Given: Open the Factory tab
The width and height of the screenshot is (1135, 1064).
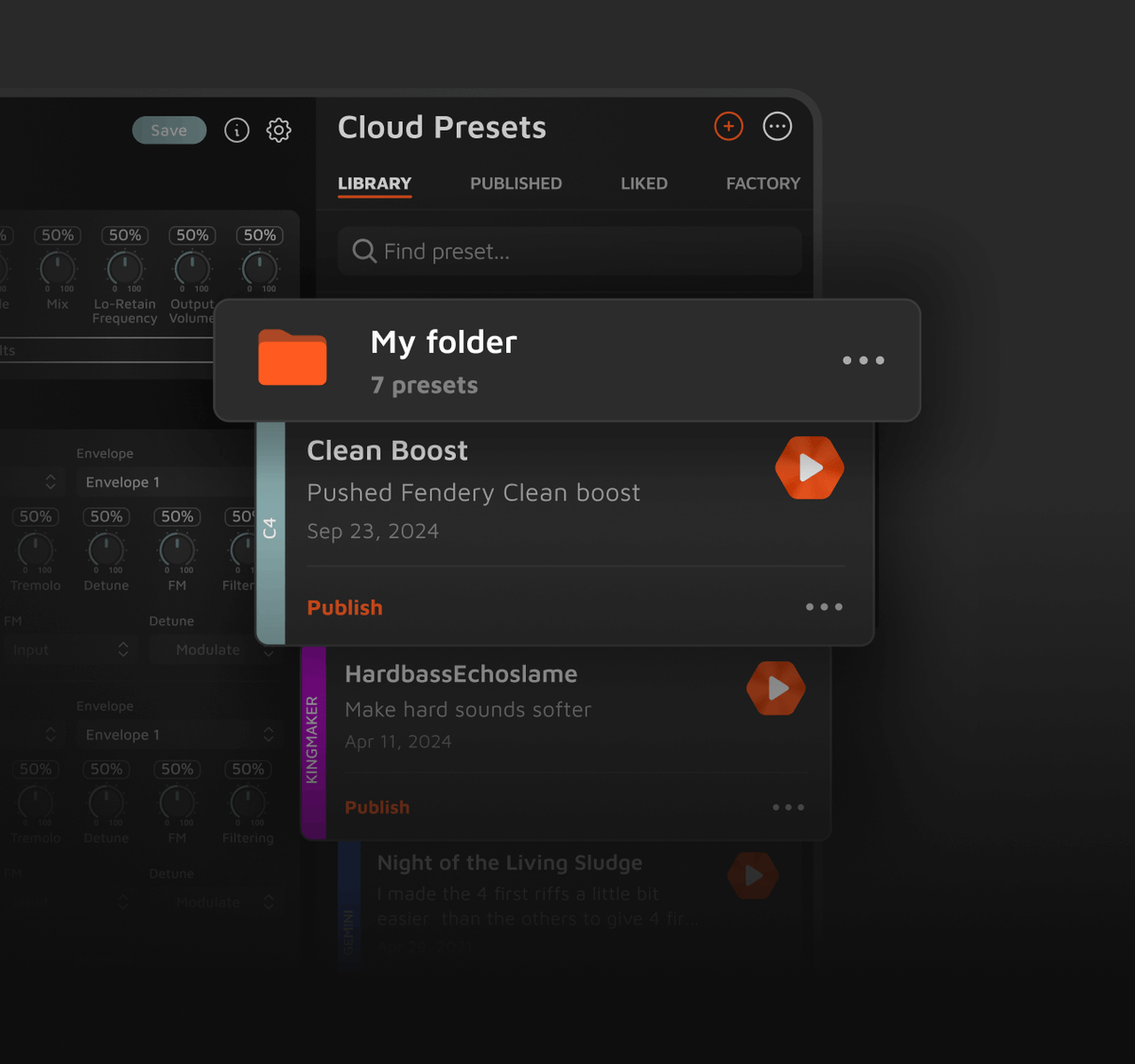Looking at the screenshot, I should coord(762,183).
